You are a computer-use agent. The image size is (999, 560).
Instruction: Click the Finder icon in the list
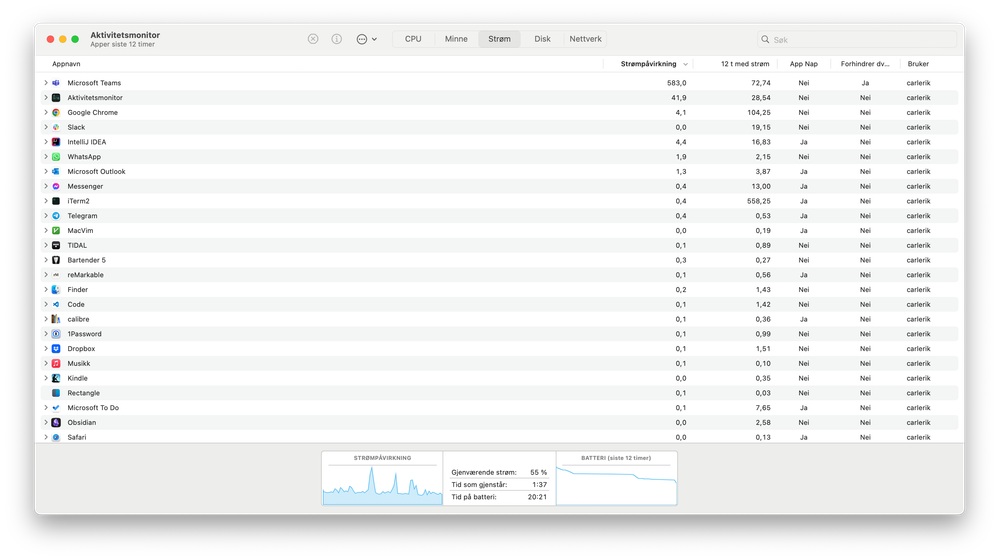[x=56, y=289]
